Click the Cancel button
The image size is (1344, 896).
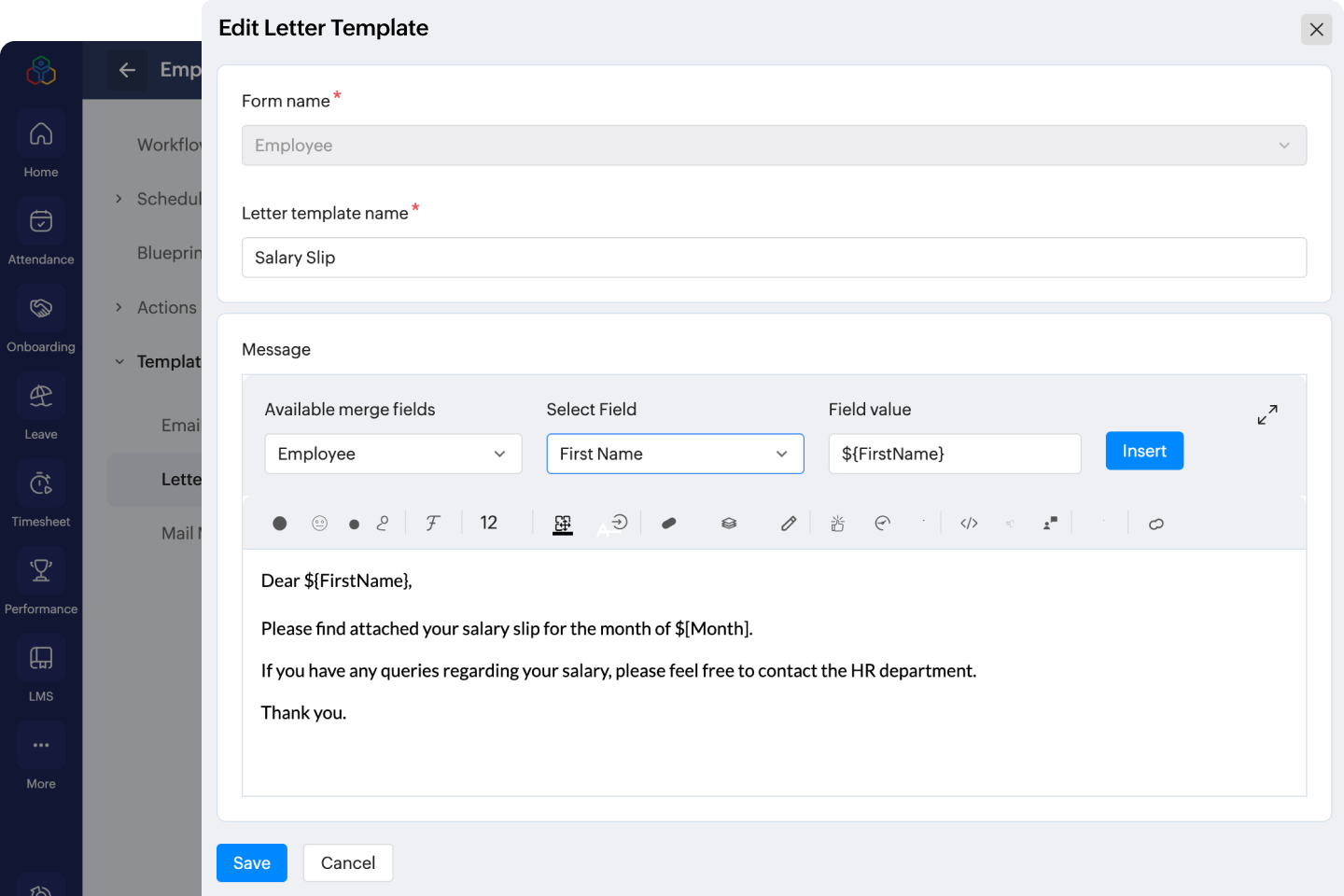click(x=348, y=863)
